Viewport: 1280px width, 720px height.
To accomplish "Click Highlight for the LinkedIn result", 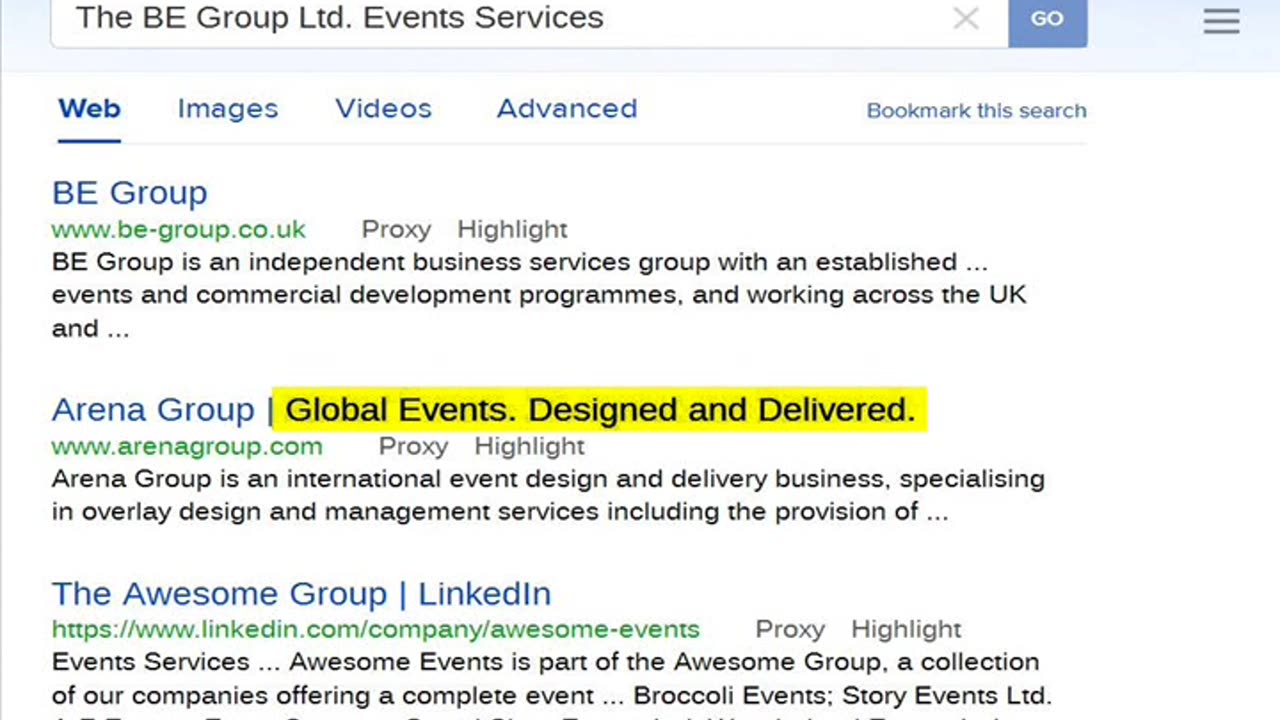I will tap(906, 629).
